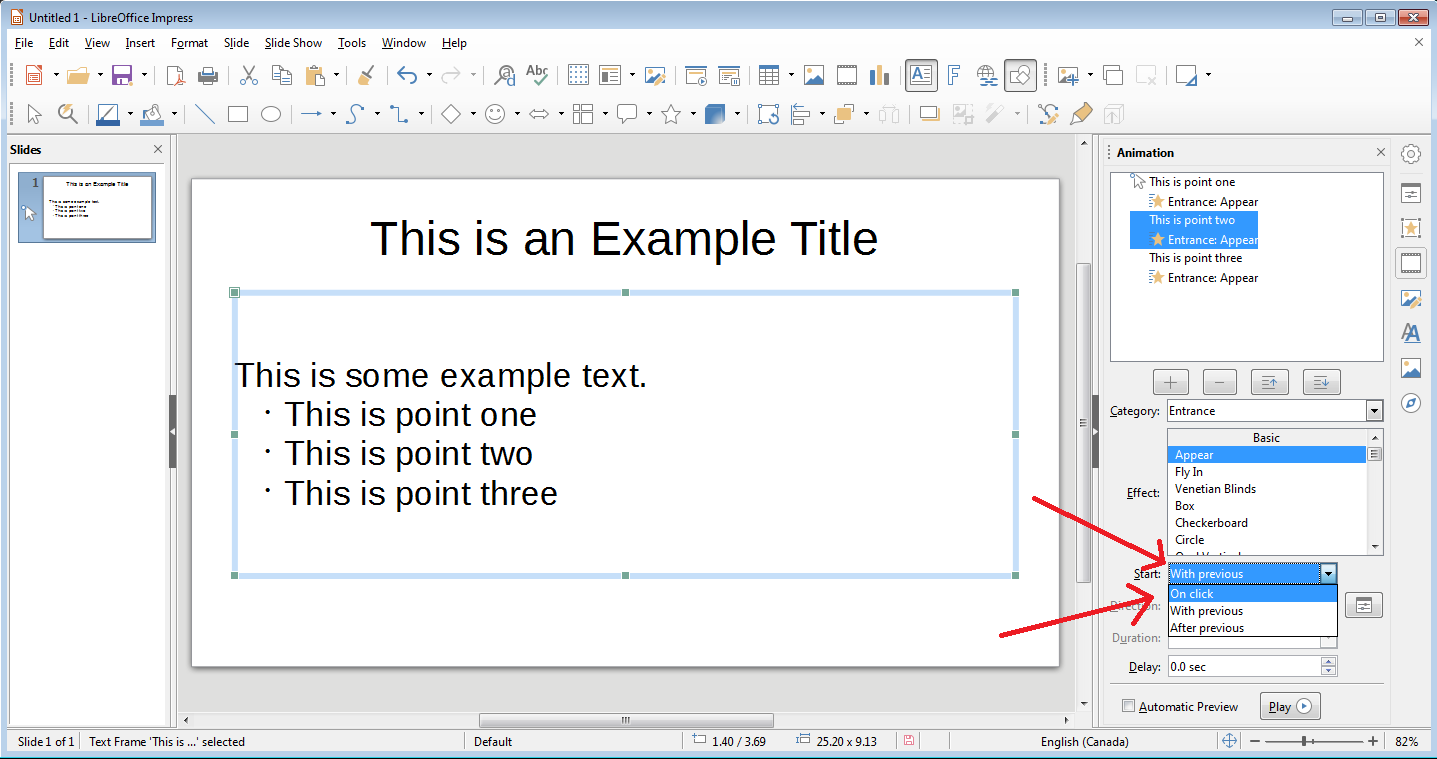Move the animation effect down
This screenshot has height=759, width=1437.
pyautogui.click(x=1321, y=382)
